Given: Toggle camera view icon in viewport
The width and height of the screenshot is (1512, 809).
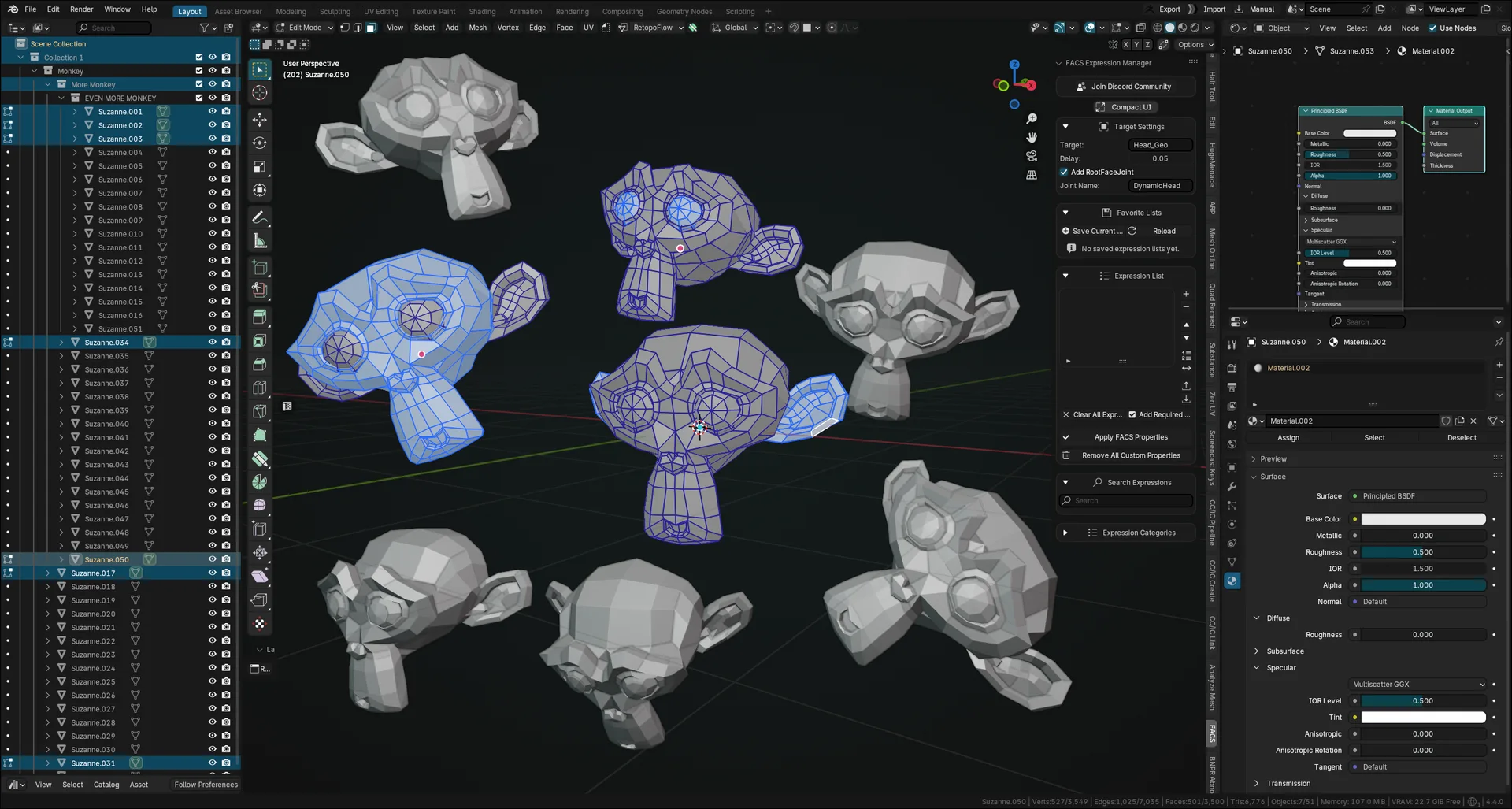Looking at the screenshot, I should point(1032,156).
